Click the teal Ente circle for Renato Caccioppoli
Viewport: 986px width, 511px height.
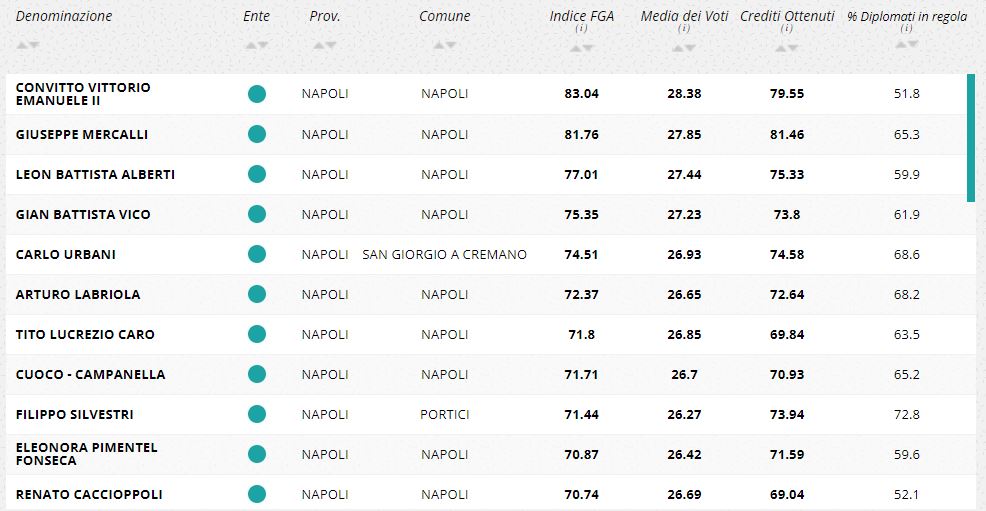pos(257,494)
